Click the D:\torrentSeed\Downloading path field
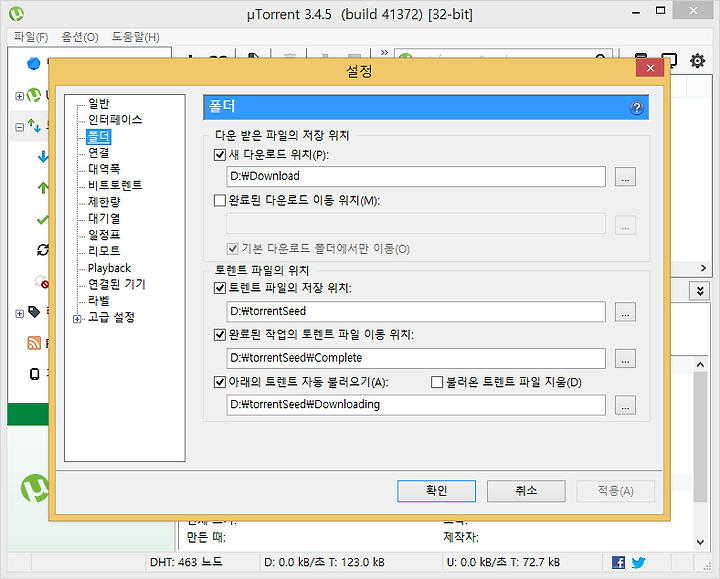The width and height of the screenshot is (720, 579). [416, 405]
